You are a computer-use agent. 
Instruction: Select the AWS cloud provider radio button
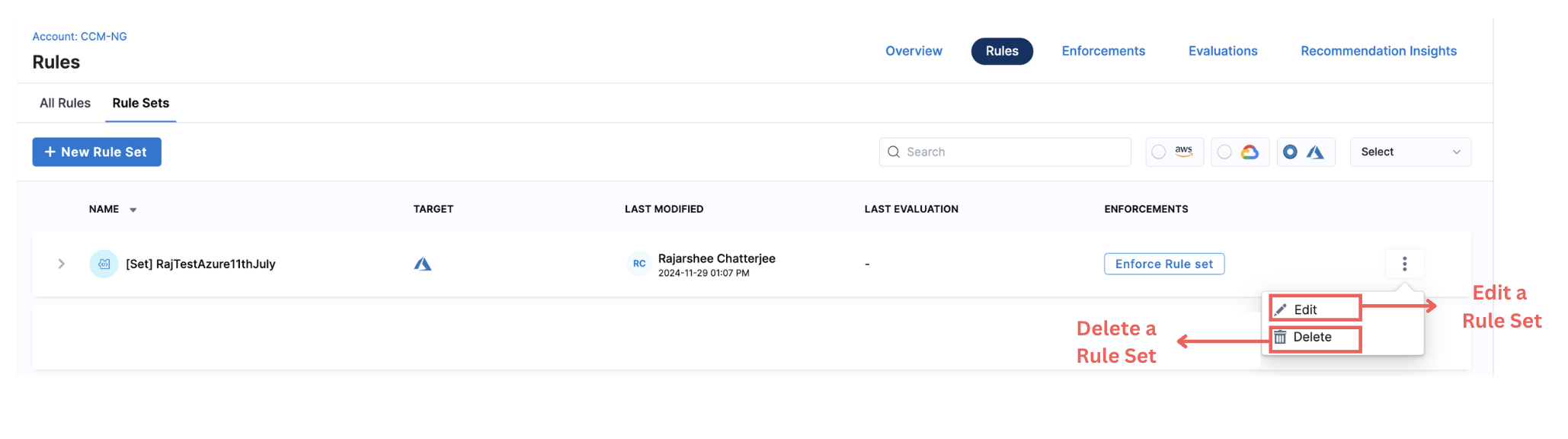point(1158,152)
